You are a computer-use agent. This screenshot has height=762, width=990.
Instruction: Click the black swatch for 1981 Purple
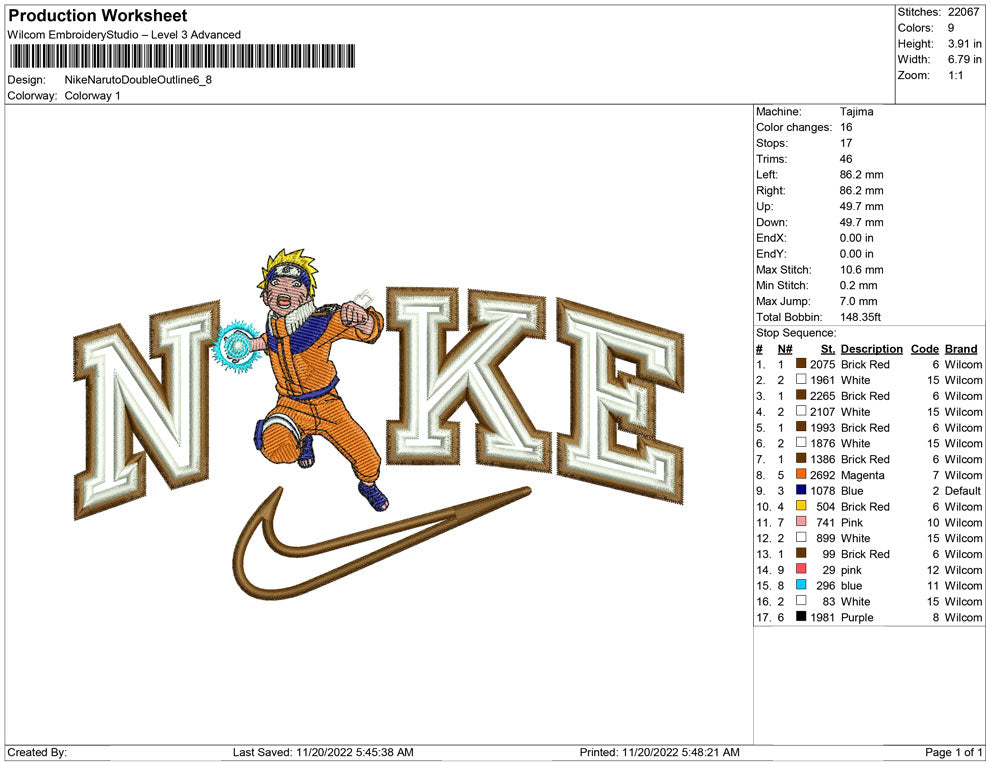click(x=801, y=616)
